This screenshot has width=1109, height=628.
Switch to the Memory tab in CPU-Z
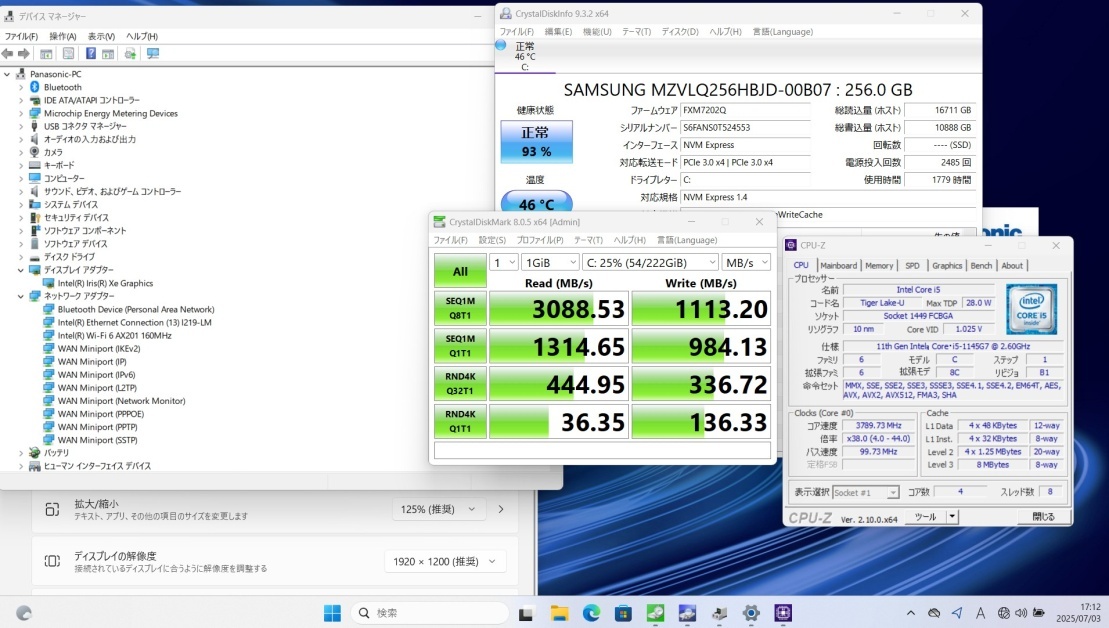pyautogui.click(x=879, y=265)
